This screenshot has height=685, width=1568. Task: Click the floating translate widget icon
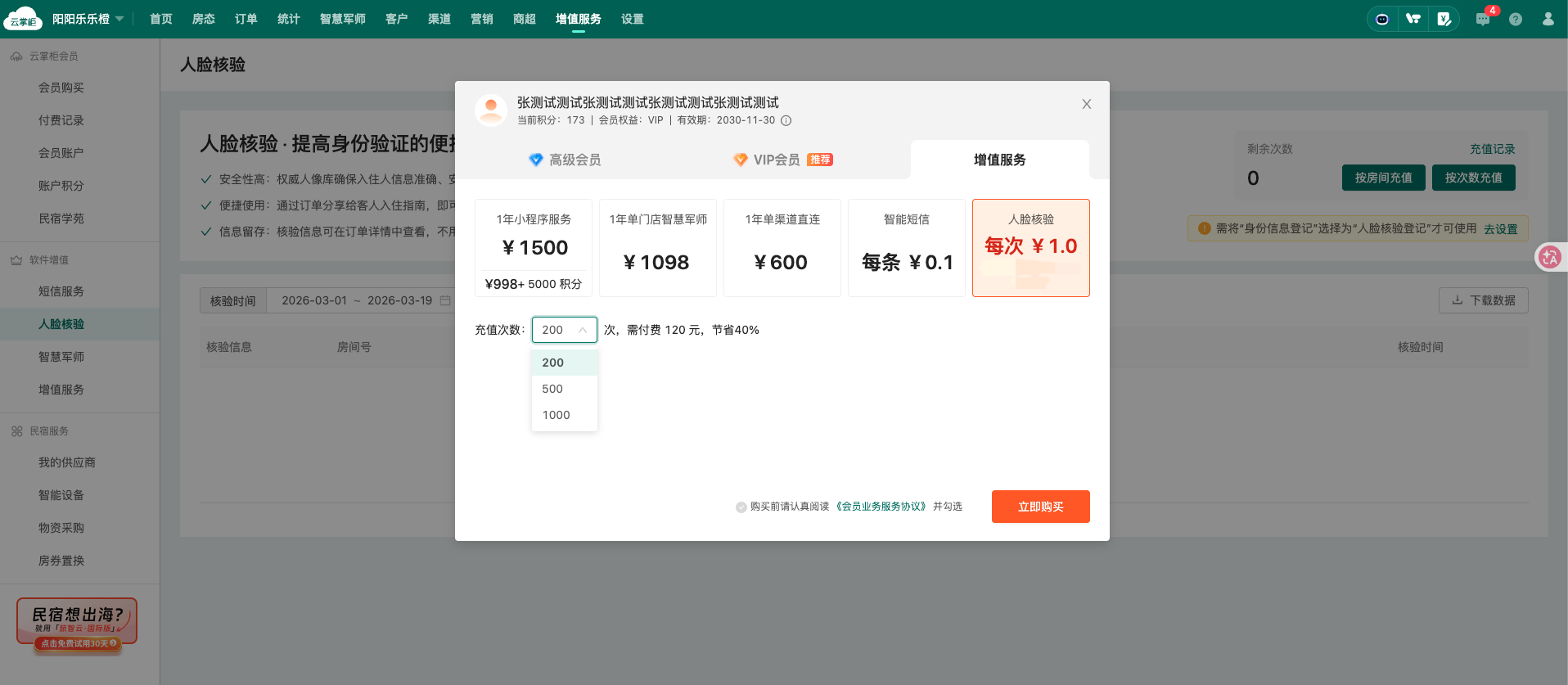[1550, 257]
